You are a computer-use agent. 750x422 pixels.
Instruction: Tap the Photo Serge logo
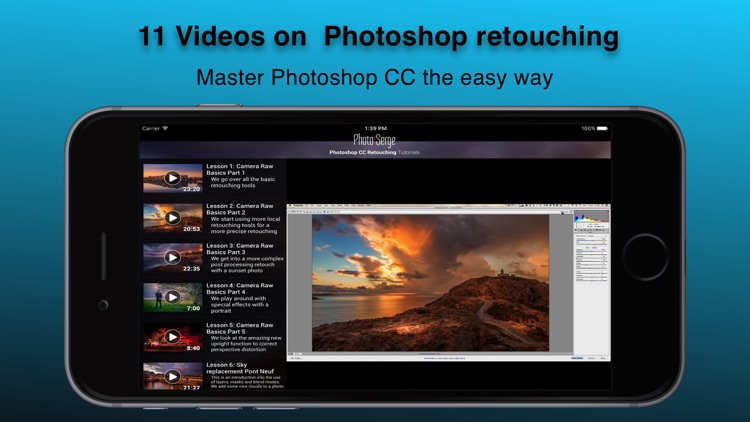(x=375, y=140)
